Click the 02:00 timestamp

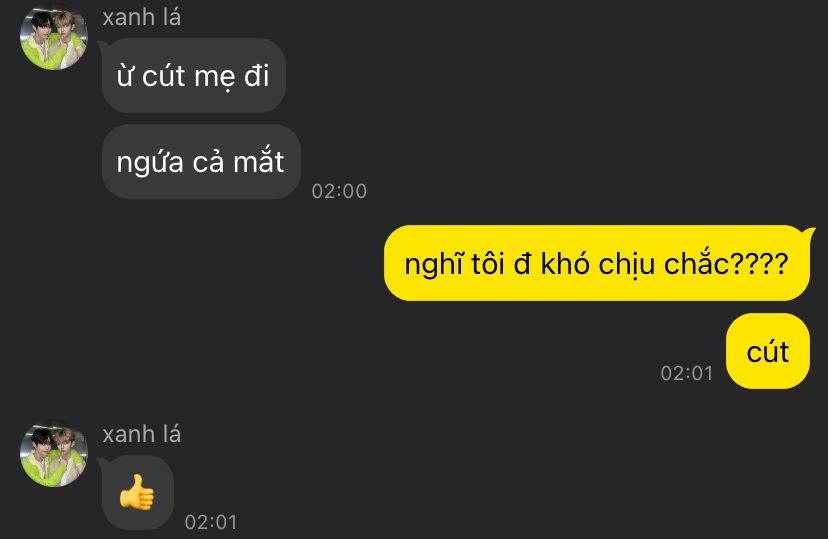(339, 191)
